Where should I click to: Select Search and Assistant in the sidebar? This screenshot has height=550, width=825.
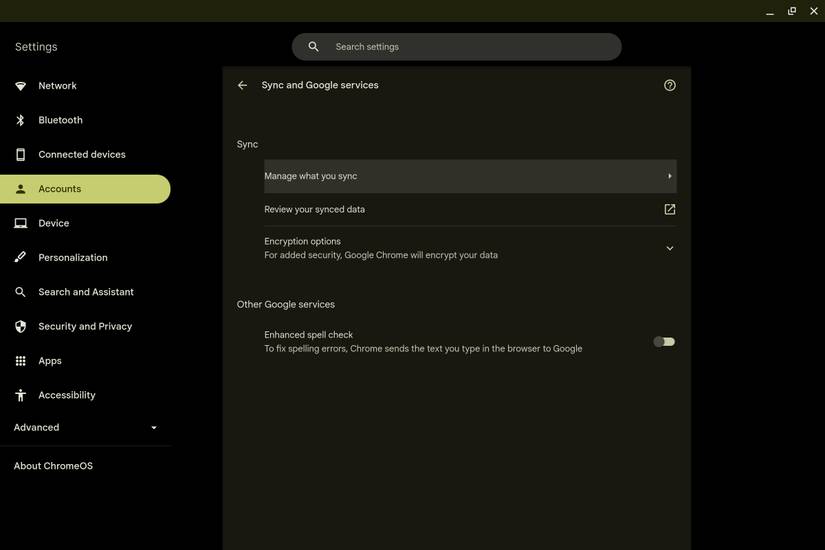[86, 292]
